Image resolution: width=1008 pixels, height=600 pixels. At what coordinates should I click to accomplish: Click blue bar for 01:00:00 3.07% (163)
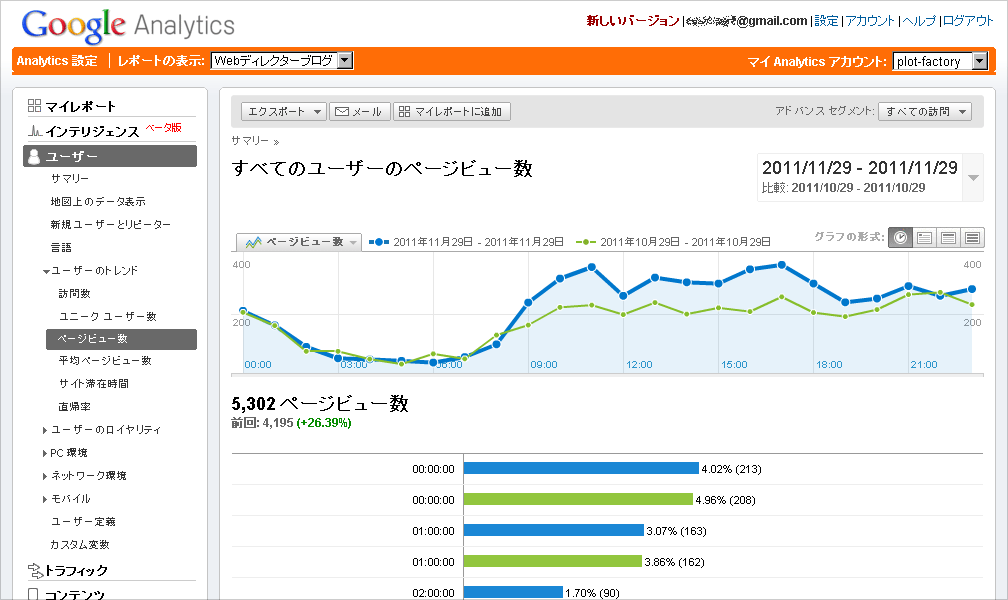tap(554, 530)
